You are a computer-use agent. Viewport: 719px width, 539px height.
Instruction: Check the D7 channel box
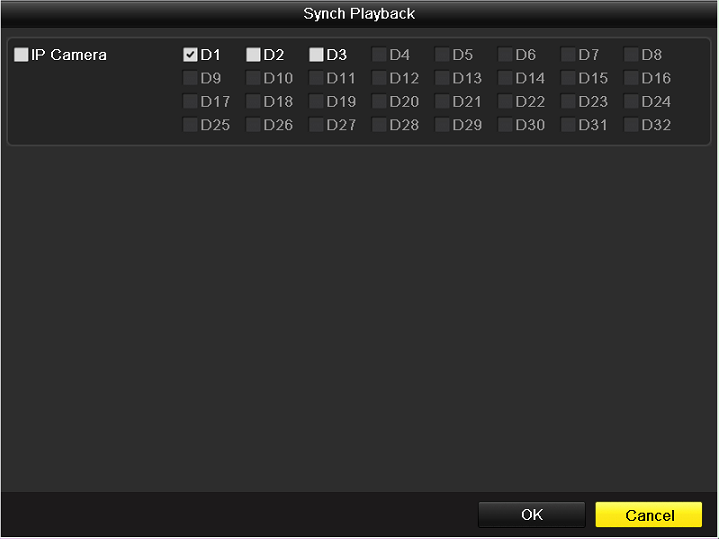[x=568, y=55]
